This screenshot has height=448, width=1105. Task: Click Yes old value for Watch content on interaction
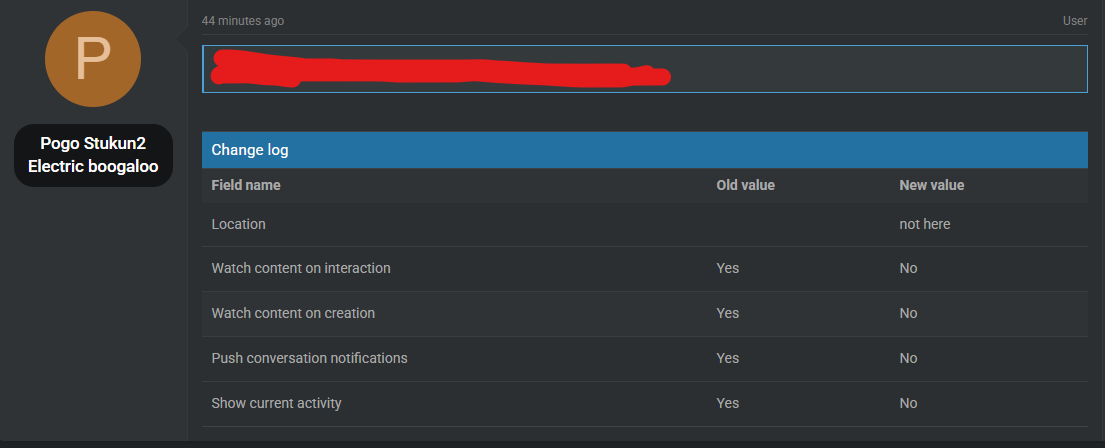tap(728, 268)
